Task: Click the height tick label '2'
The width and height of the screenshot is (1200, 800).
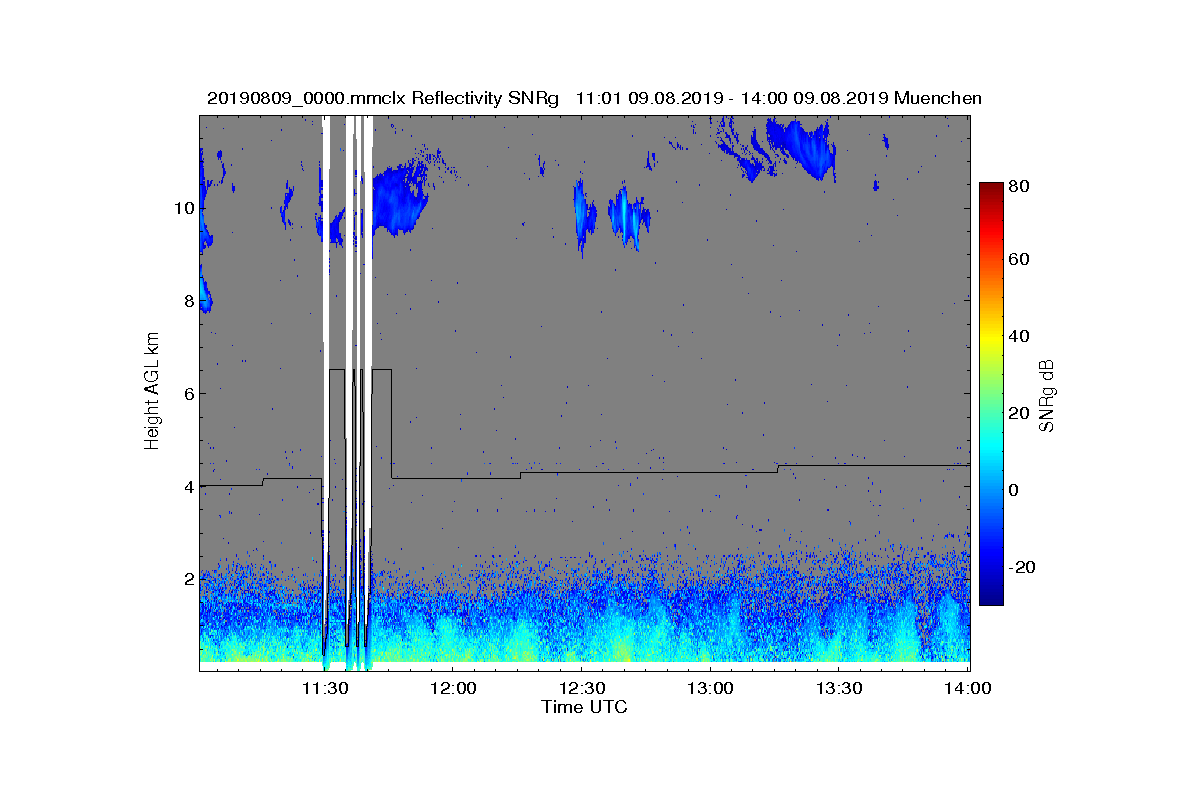Action: pos(188,579)
